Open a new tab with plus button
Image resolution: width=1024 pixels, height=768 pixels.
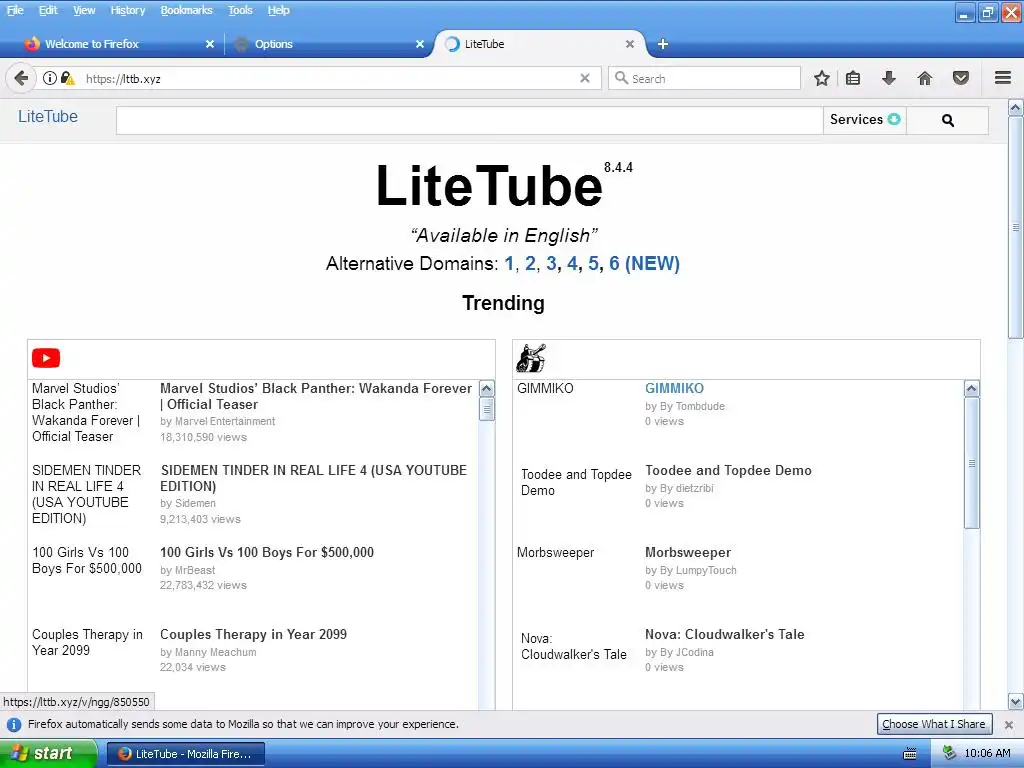(x=663, y=44)
